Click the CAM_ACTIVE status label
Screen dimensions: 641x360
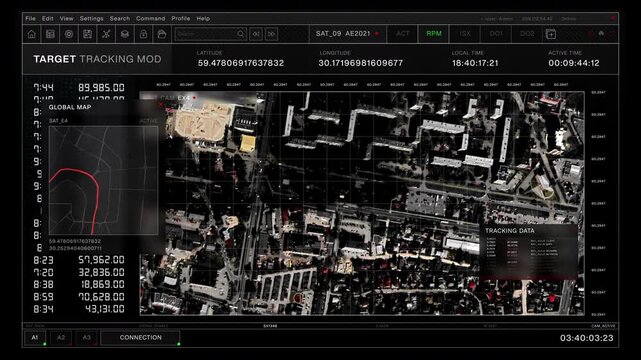pyautogui.click(x=603, y=326)
